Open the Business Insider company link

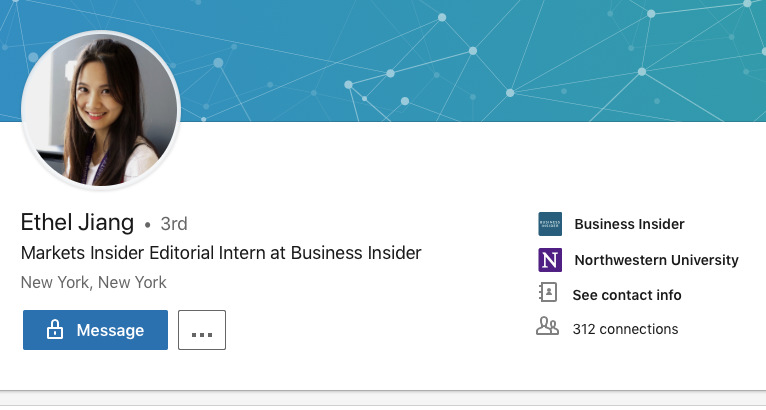629,224
